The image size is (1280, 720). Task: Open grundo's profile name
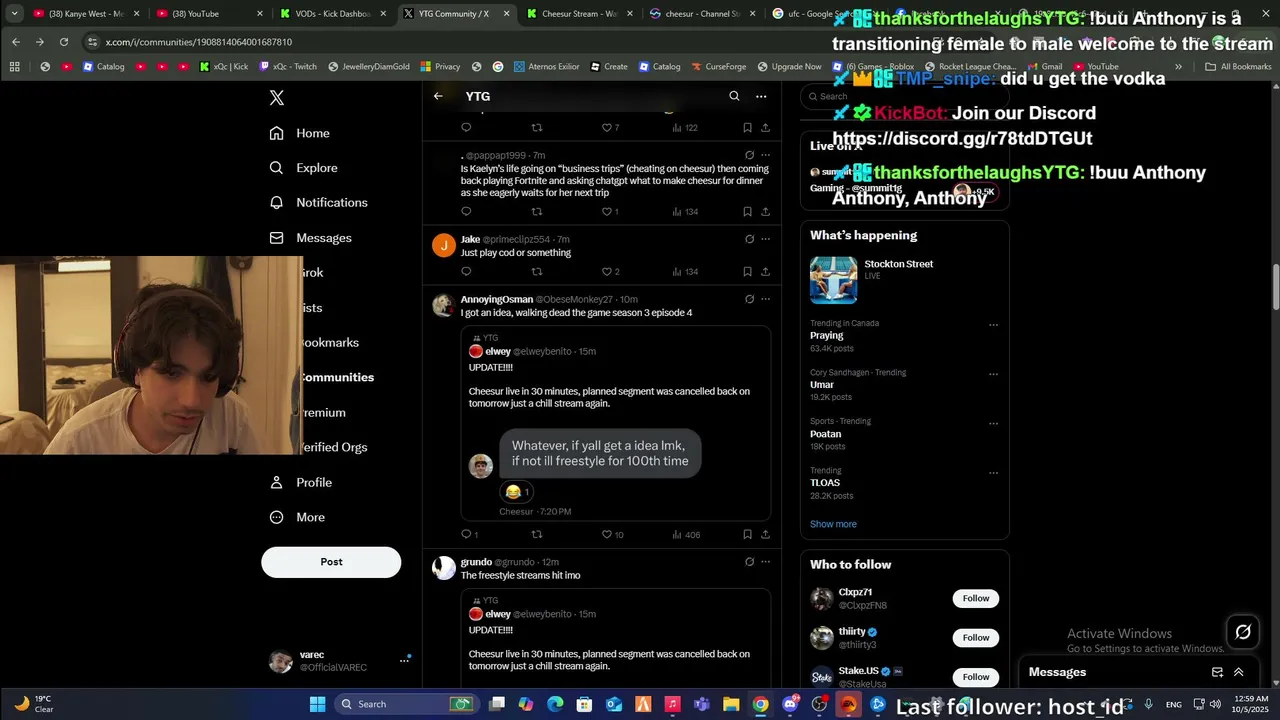pos(476,562)
